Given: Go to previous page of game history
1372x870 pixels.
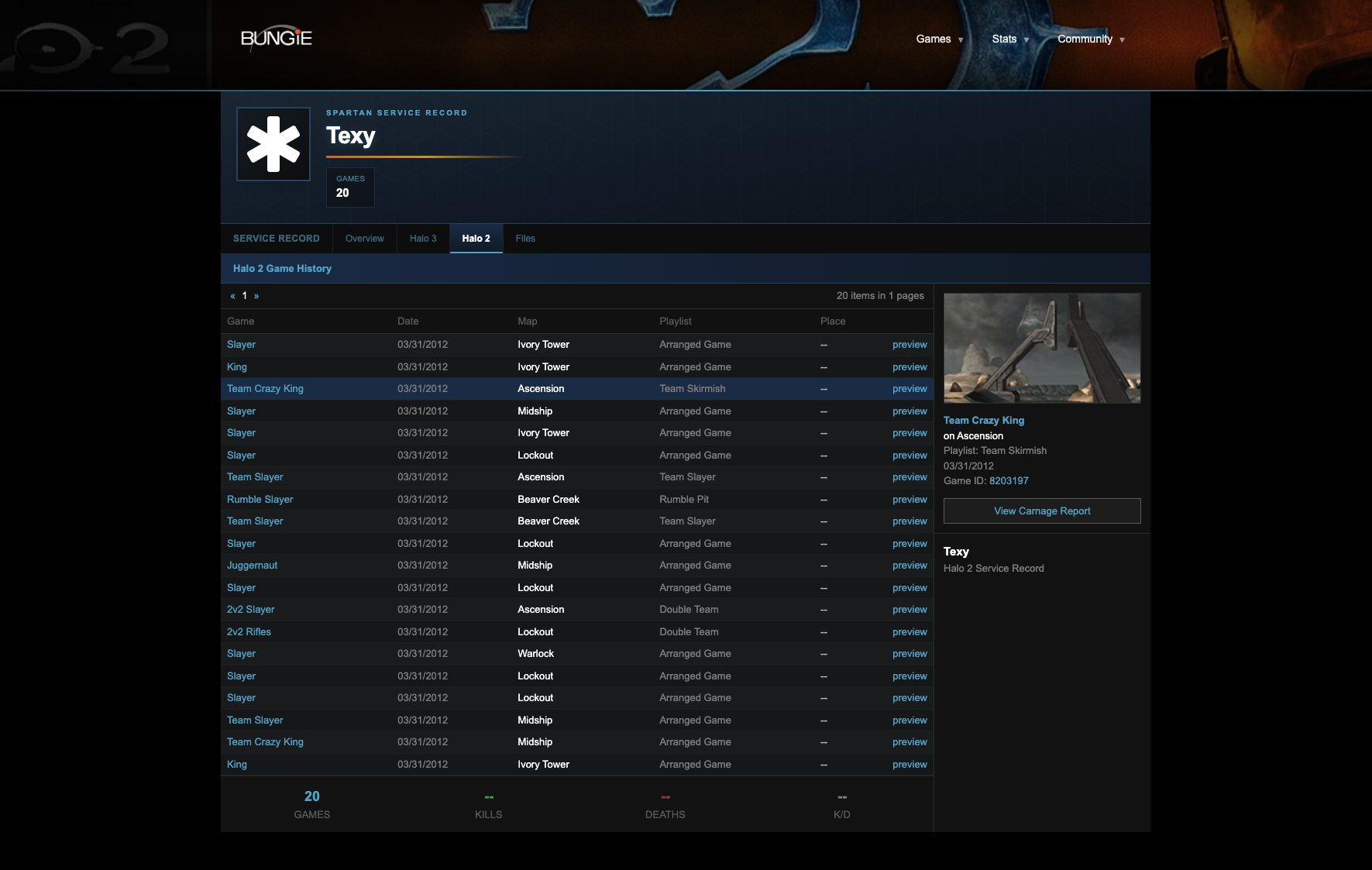Looking at the screenshot, I should (x=232, y=296).
